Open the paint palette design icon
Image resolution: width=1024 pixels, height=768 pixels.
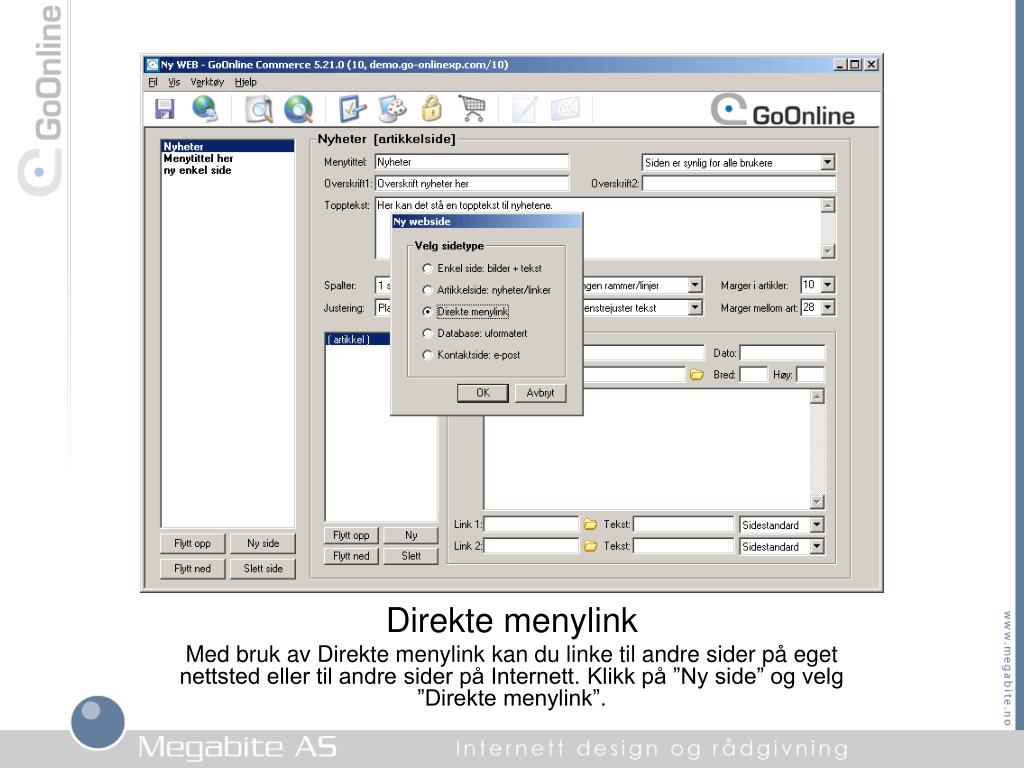[392, 109]
